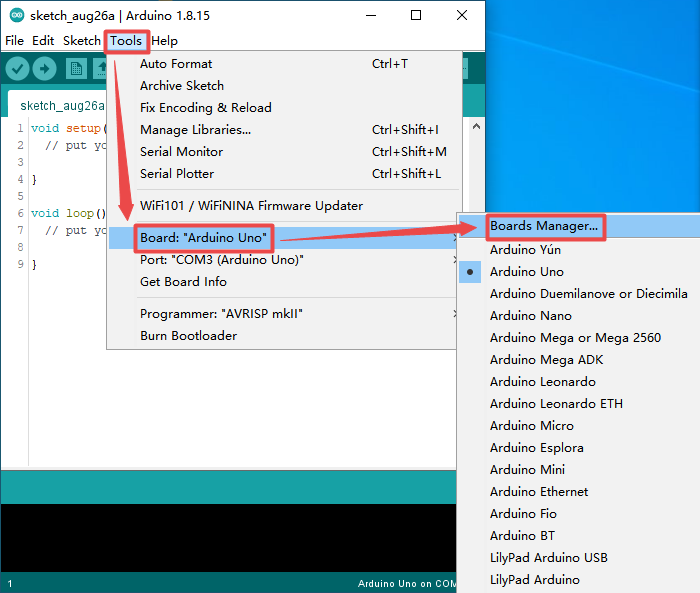Choose LilyPad Arduino board
Image resolution: width=700 pixels, height=593 pixels.
579,580
